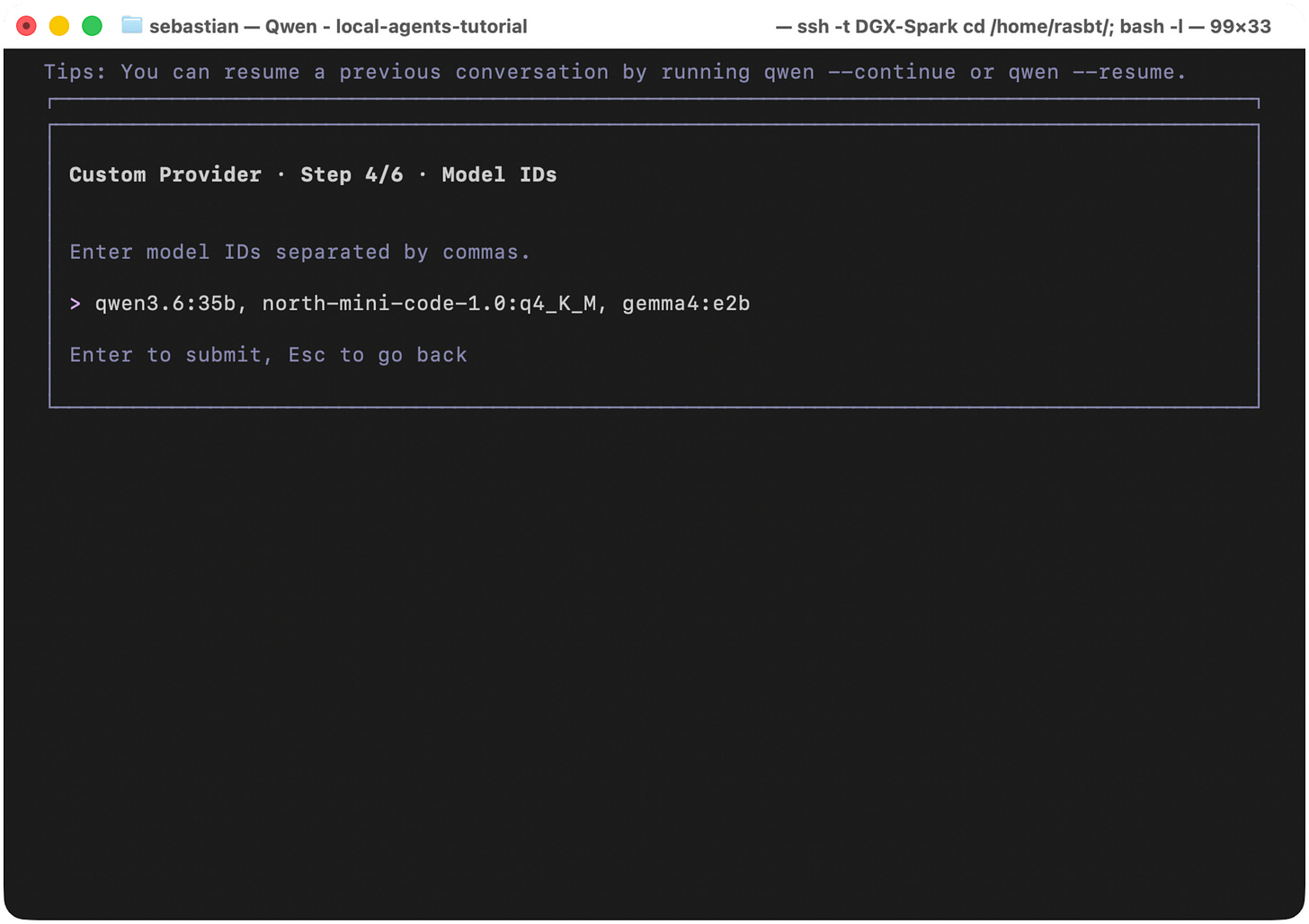The height and width of the screenshot is (924, 1309).
Task: Click the window title 'sebastian — Qwen - local-agents-tutorial'
Action: (x=338, y=26)
